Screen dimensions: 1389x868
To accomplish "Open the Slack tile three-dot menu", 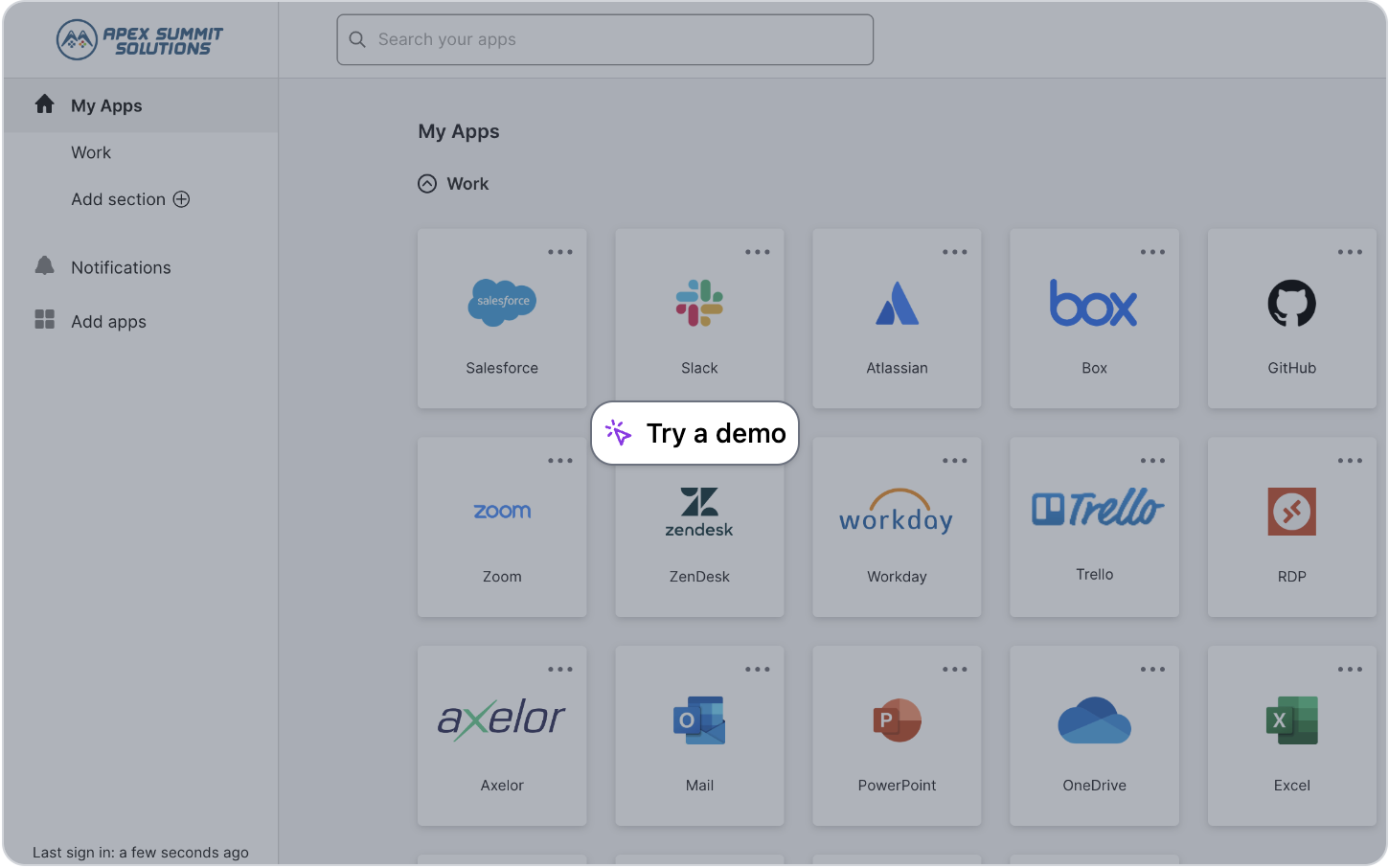I will pos(758,252).
